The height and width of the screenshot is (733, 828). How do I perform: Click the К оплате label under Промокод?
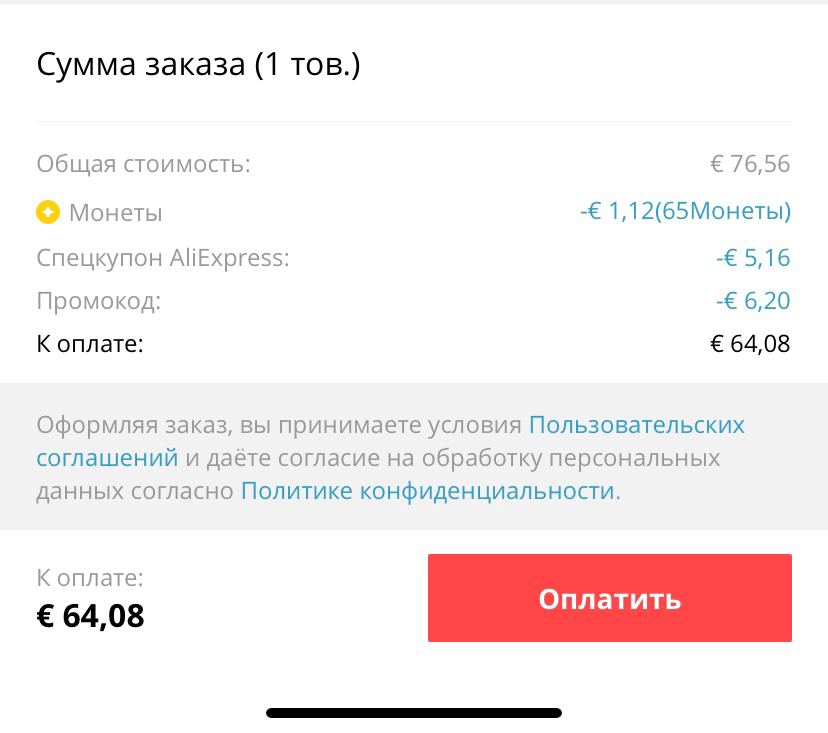[x=90, y=345]
